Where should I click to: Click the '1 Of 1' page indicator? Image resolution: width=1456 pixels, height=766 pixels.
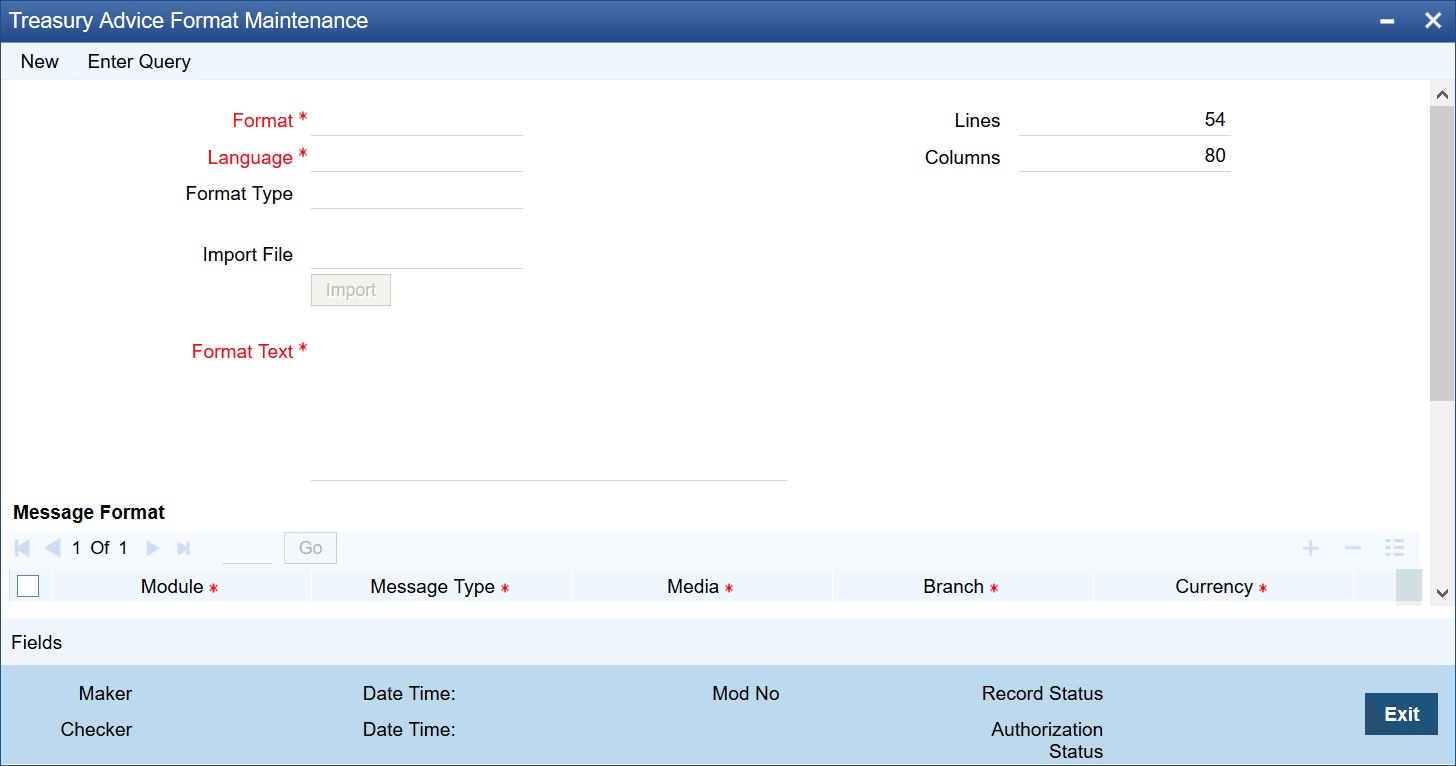tap(100, 548)
